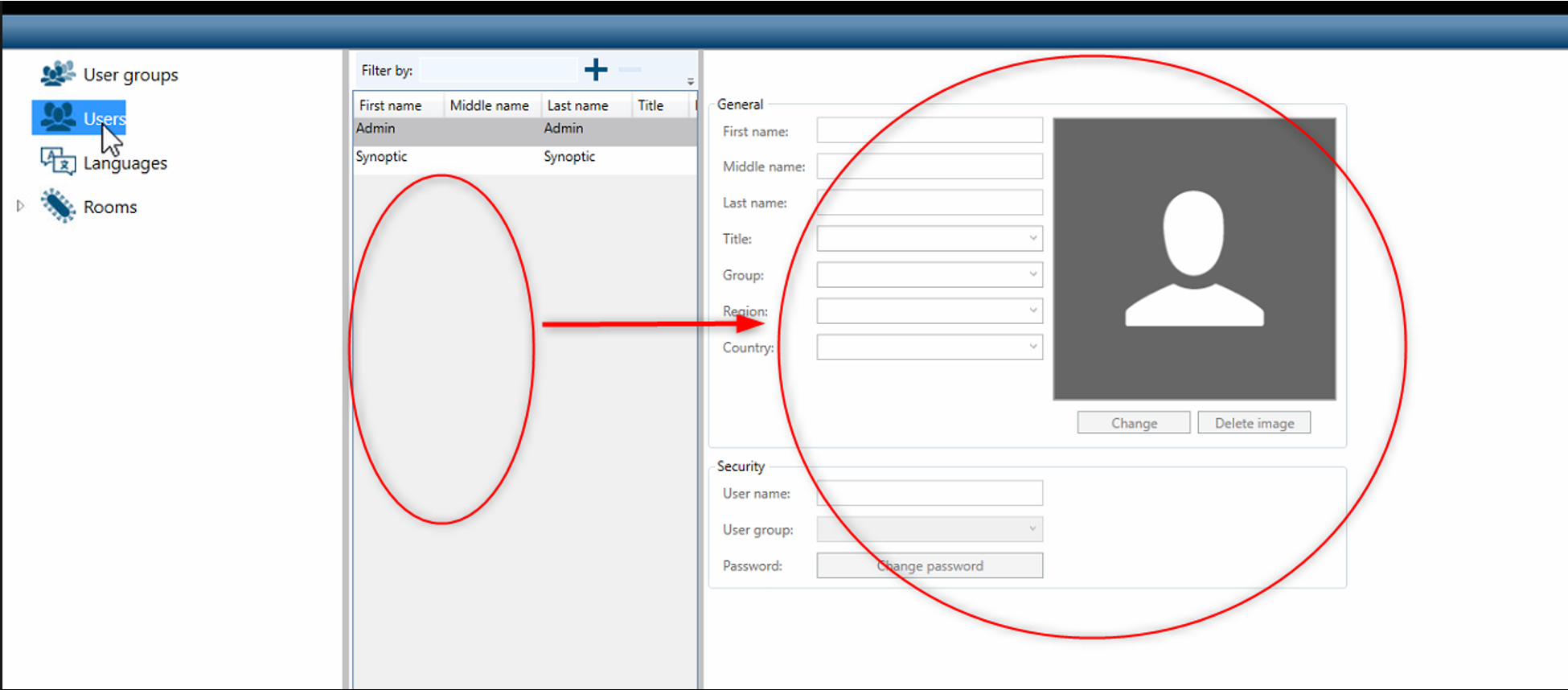The image size is (1568, 690).
Task: Open the Title dropdown
Action: [930, 239]
